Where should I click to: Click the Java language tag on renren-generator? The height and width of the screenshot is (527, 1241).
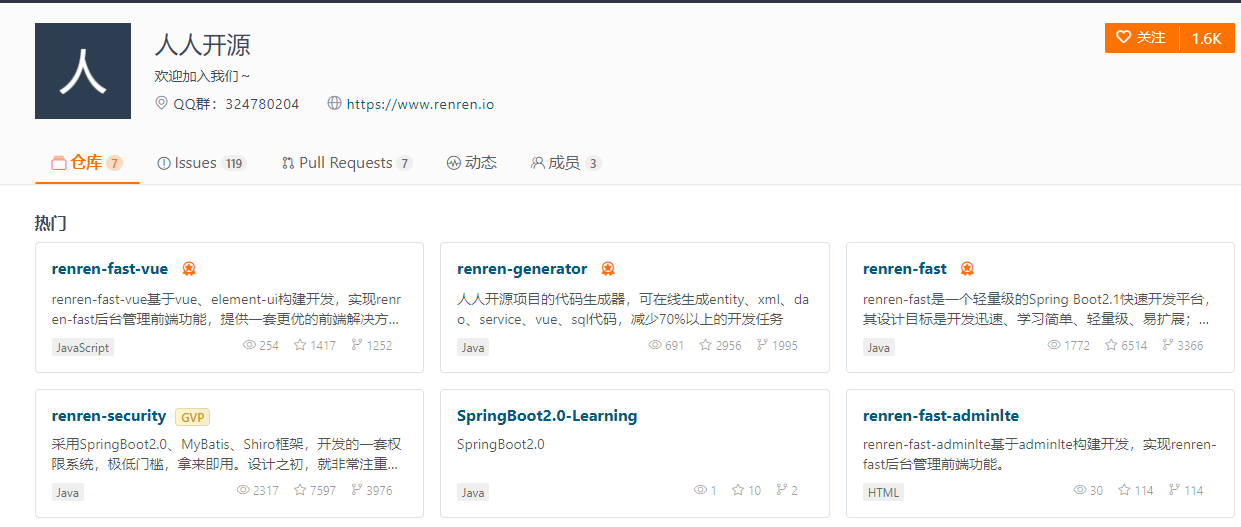click(x=473, y=347)
